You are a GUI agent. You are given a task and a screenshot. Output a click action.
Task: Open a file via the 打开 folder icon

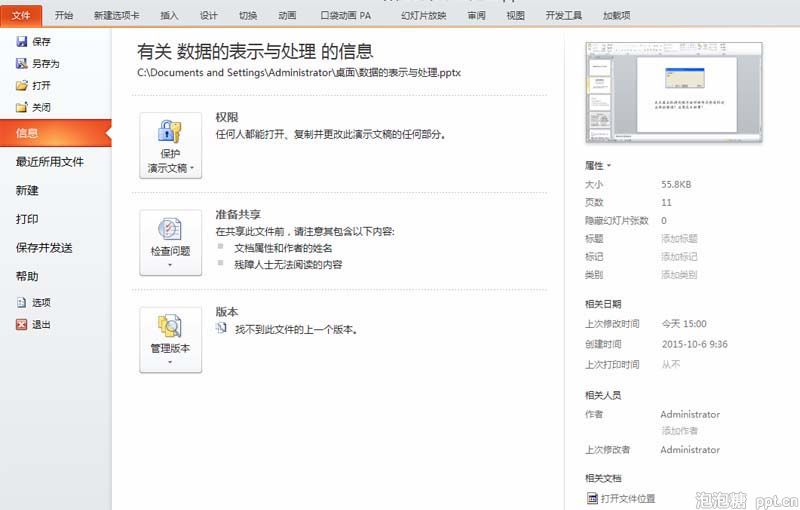point(21,85)
